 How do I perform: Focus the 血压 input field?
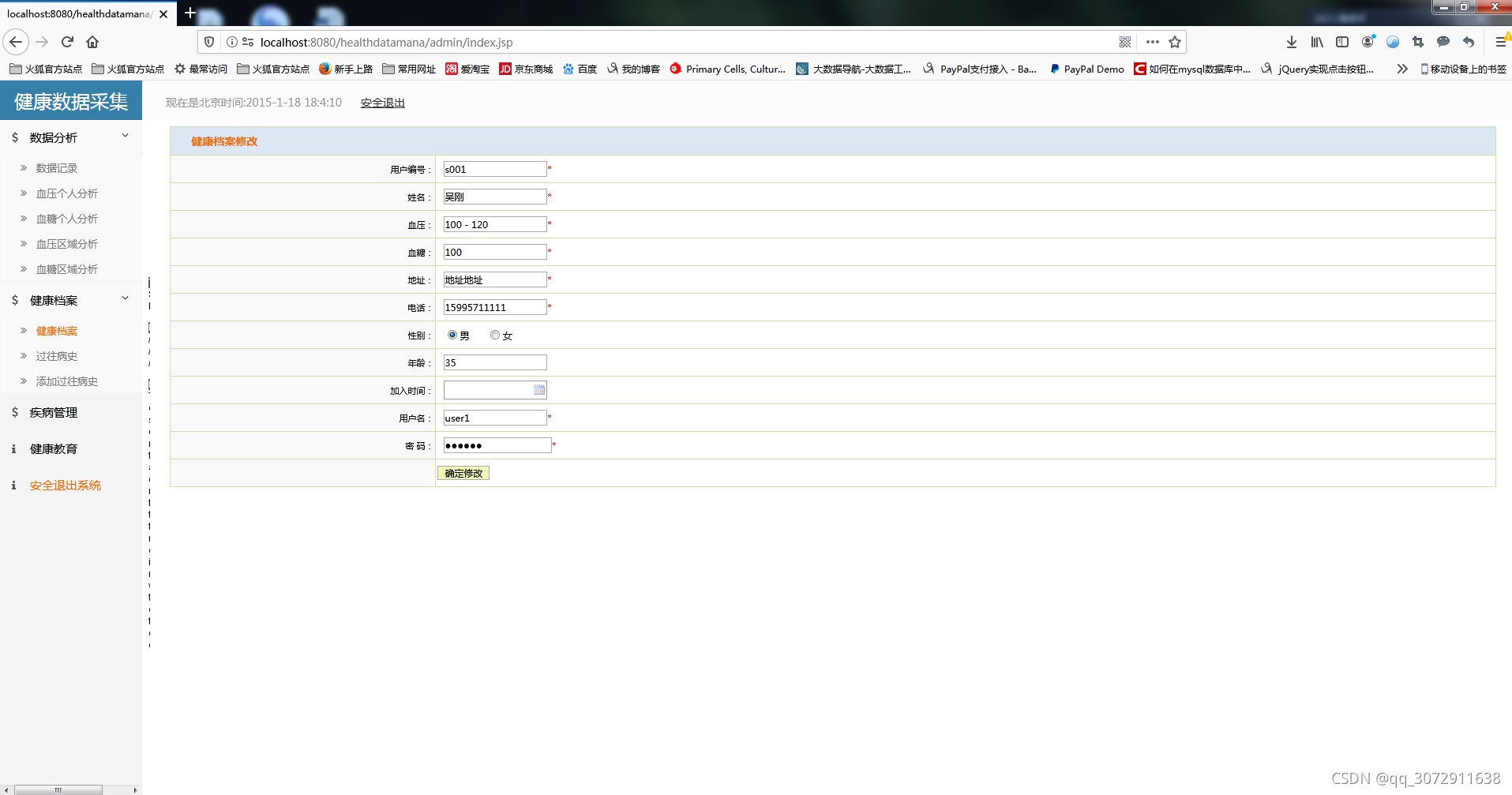pos(495,224)
